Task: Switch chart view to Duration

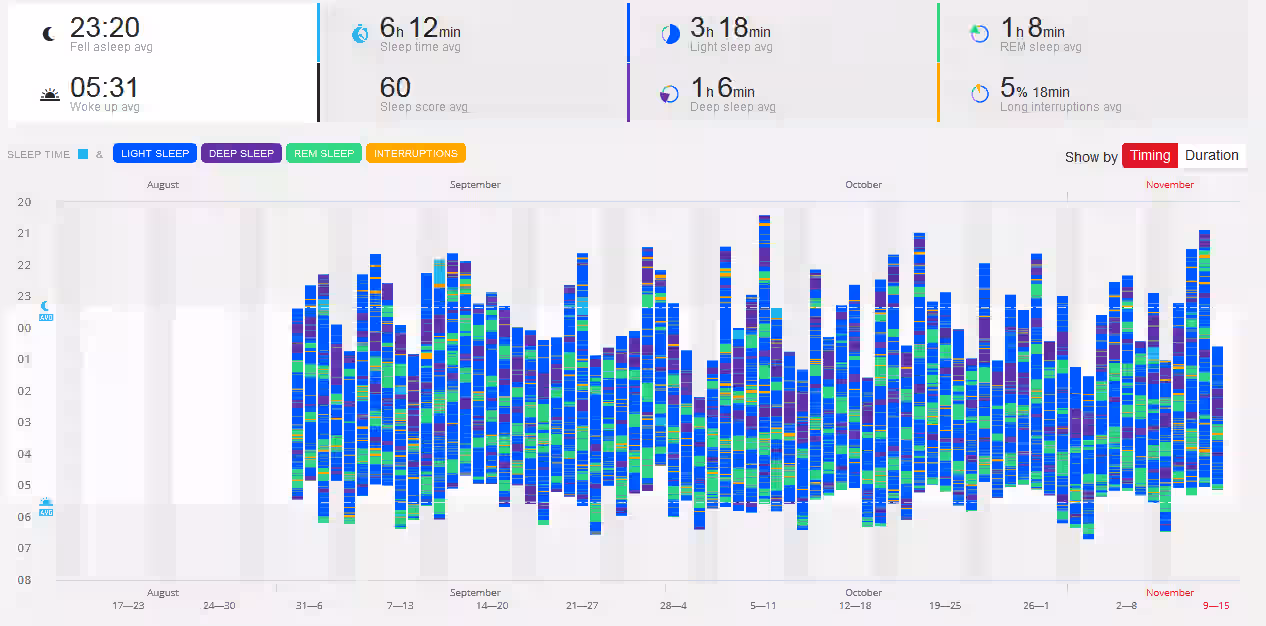Action: point(1212,155)
